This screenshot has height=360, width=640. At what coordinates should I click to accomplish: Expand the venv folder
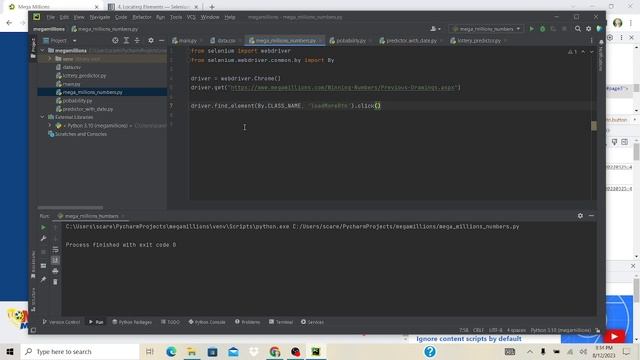(x=50, y=59)
